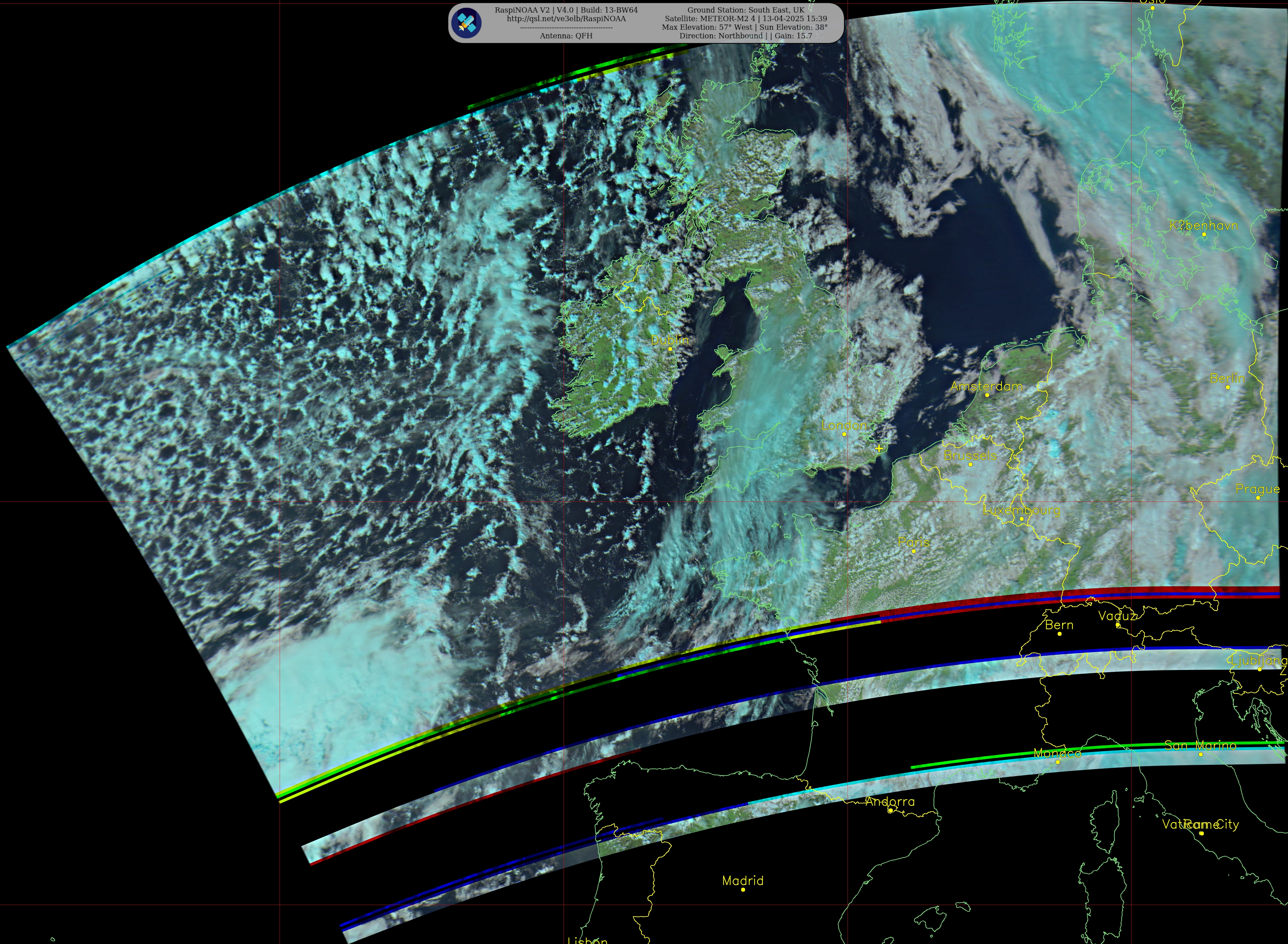Click the Dublin city label

(x=670, y=340)
